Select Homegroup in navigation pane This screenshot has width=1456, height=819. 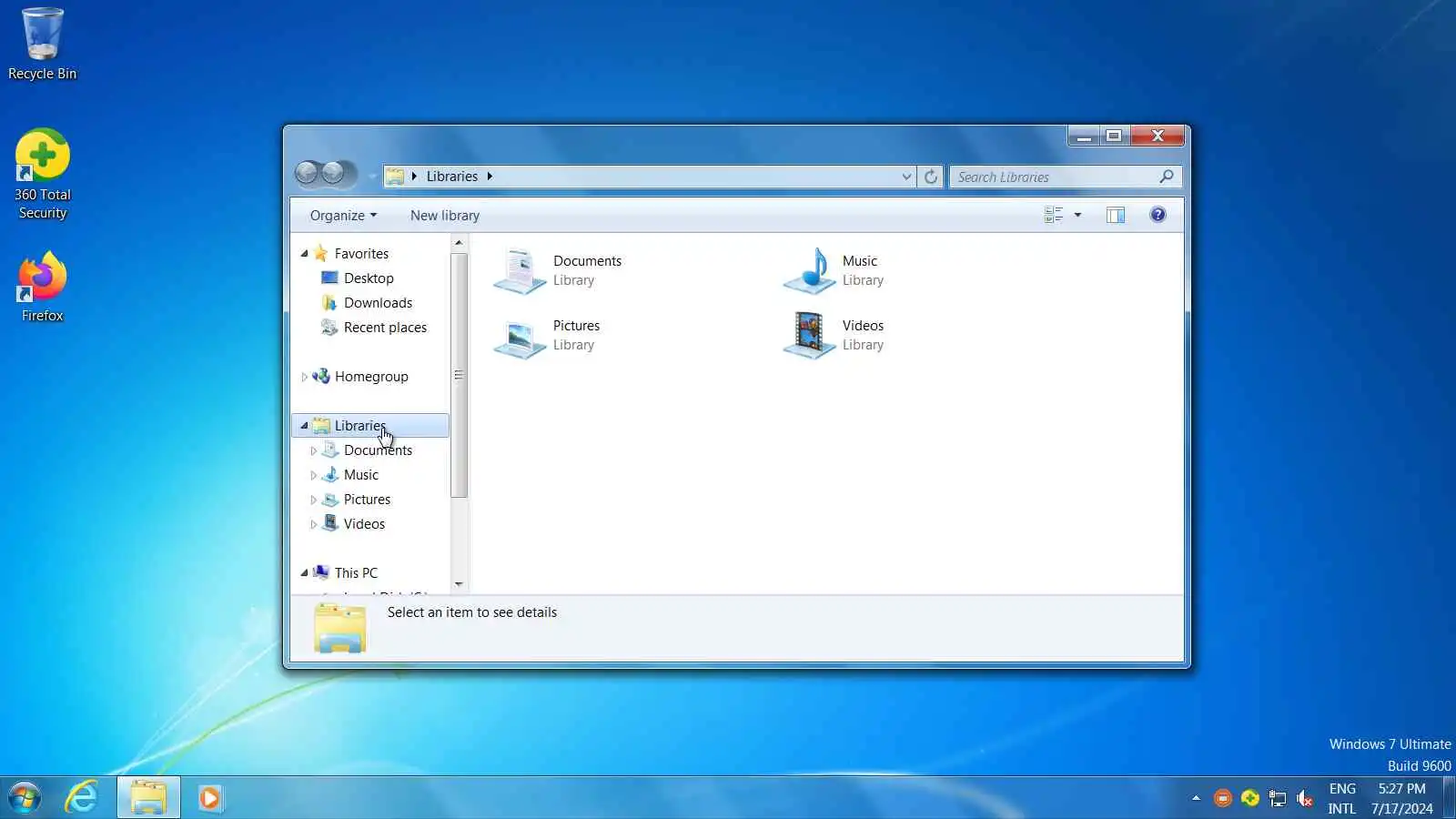371,377
